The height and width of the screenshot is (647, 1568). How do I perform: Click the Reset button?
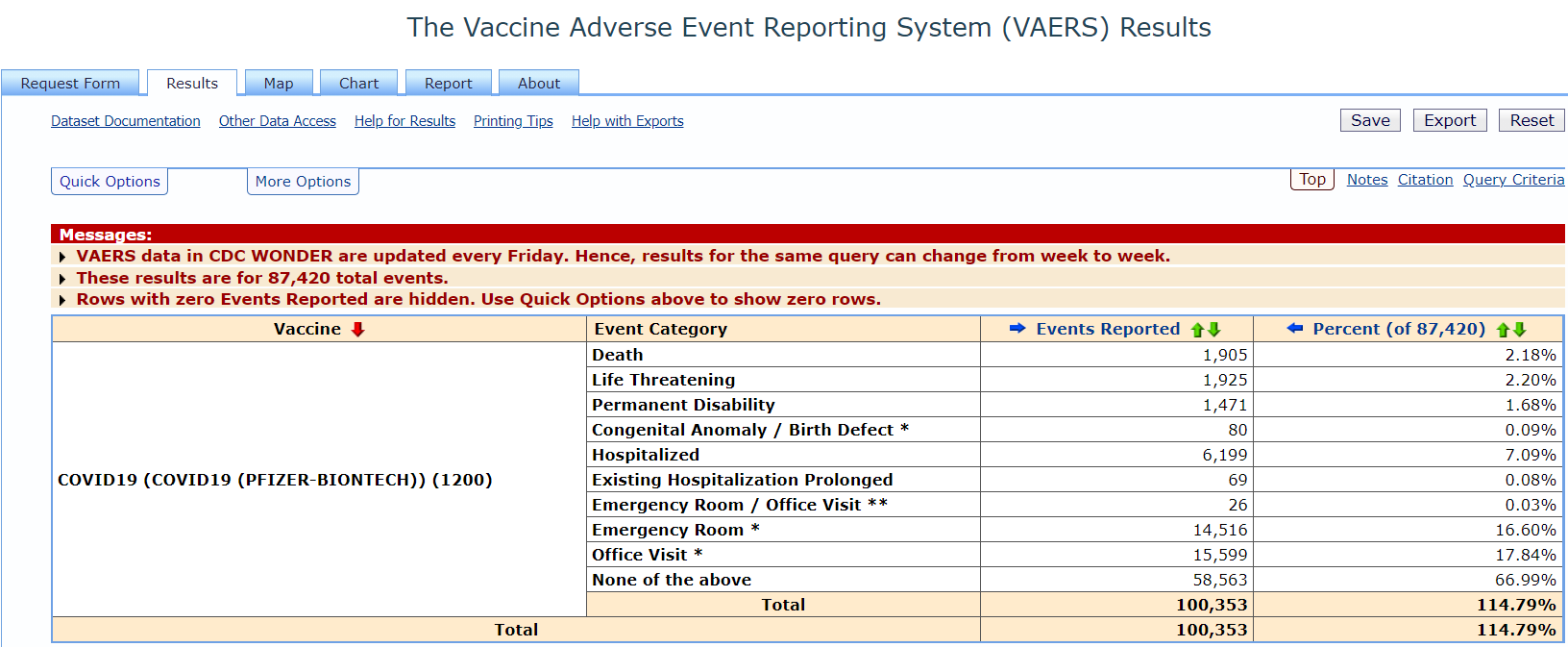coord(1531,120)
